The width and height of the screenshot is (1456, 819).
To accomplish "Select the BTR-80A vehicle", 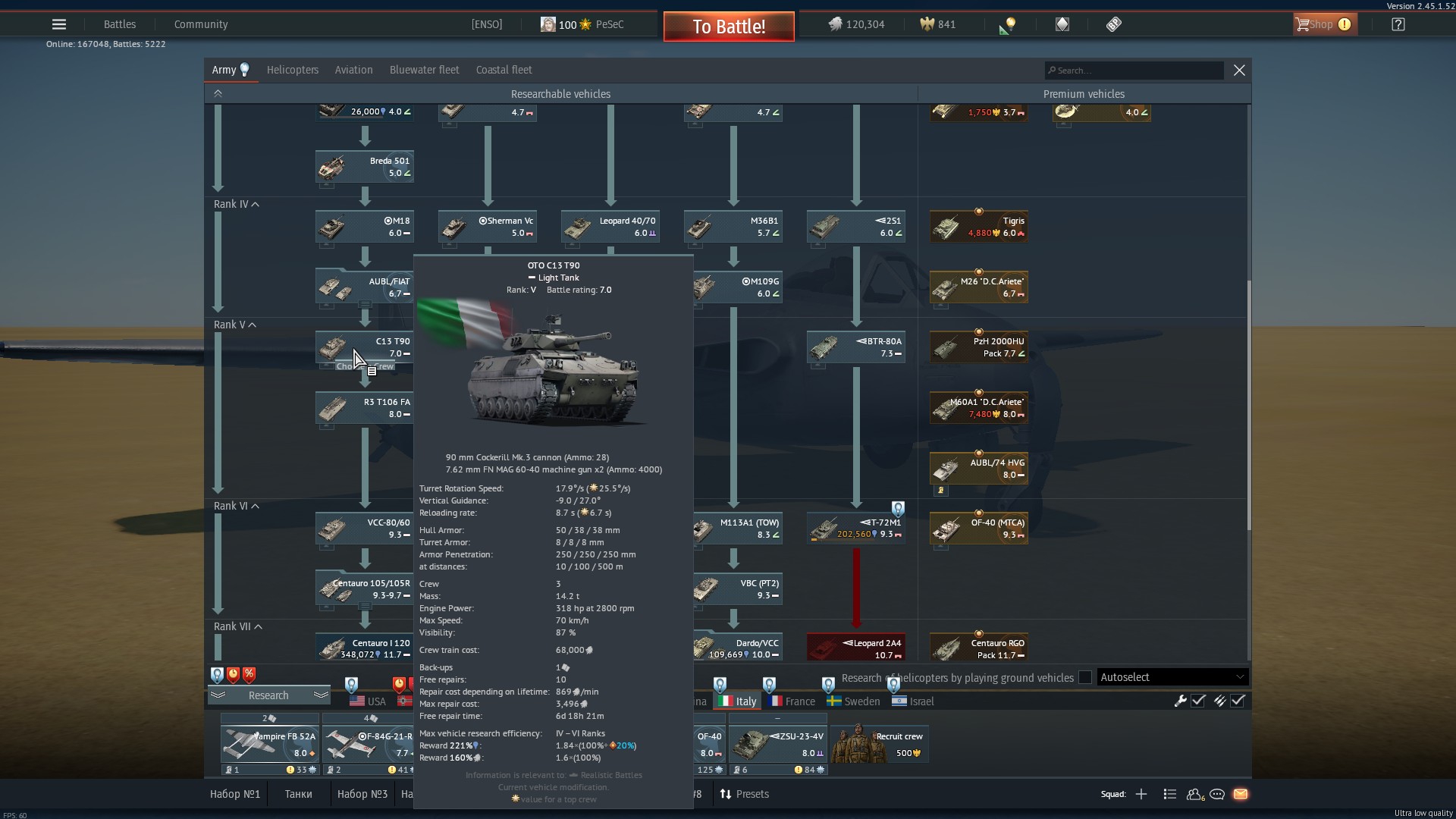I will (x=856, y=347).
